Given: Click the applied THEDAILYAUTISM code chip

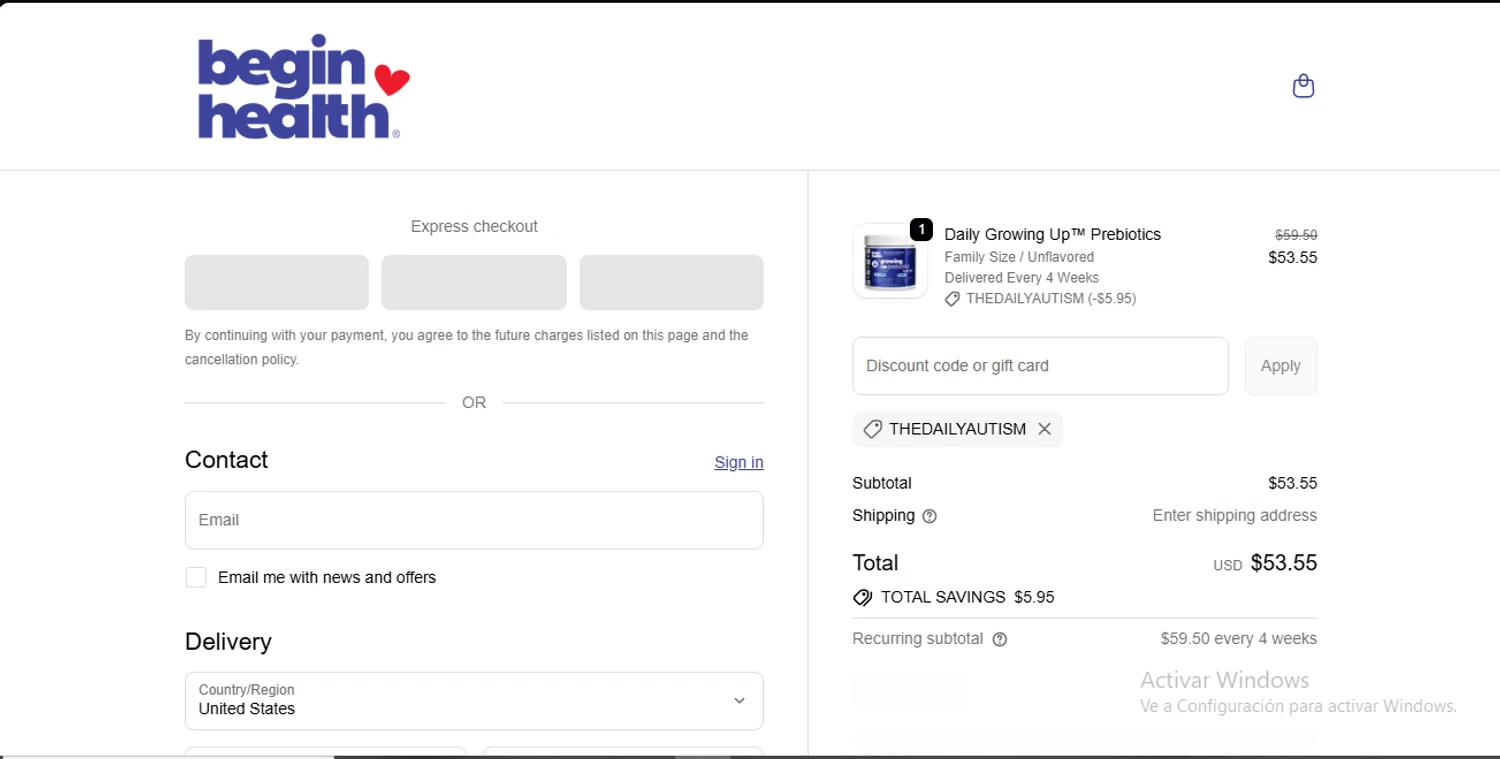Looking at the screenshot, I should click(957, 429).
